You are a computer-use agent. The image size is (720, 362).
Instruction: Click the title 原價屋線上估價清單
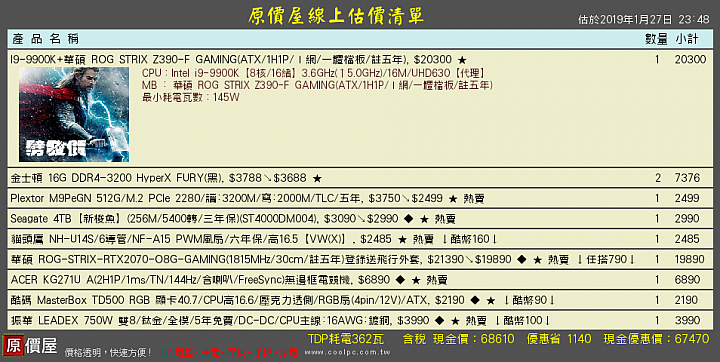[x=336, y=16]
